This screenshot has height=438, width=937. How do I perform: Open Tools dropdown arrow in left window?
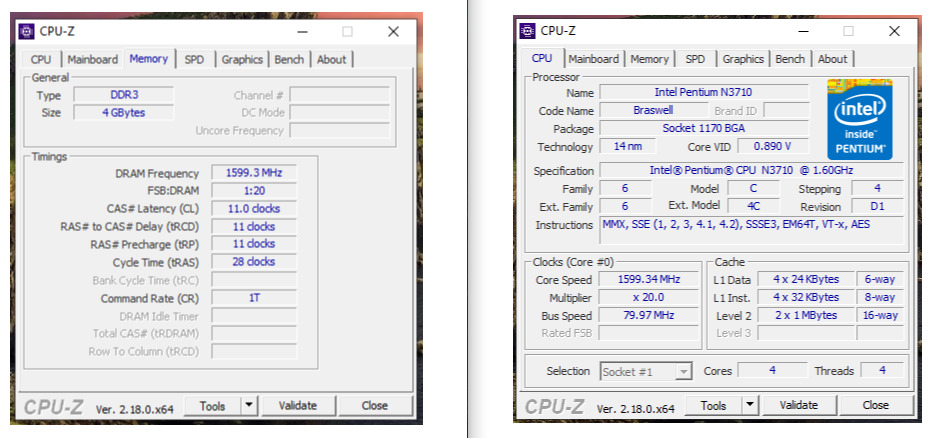[x=249, y=406]
